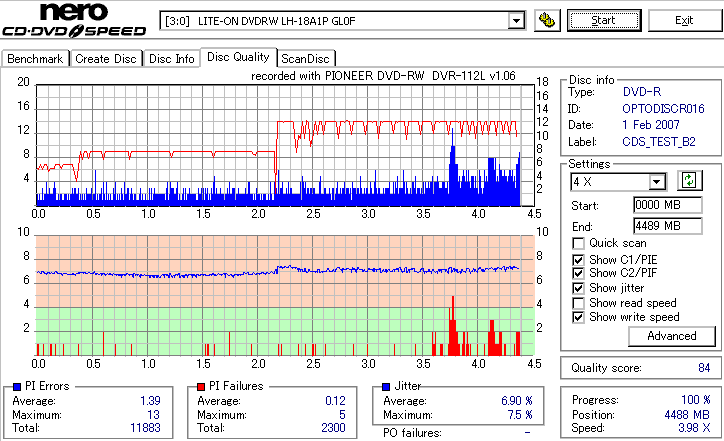Click the red PI Failures legend square

tap(201, 387)
